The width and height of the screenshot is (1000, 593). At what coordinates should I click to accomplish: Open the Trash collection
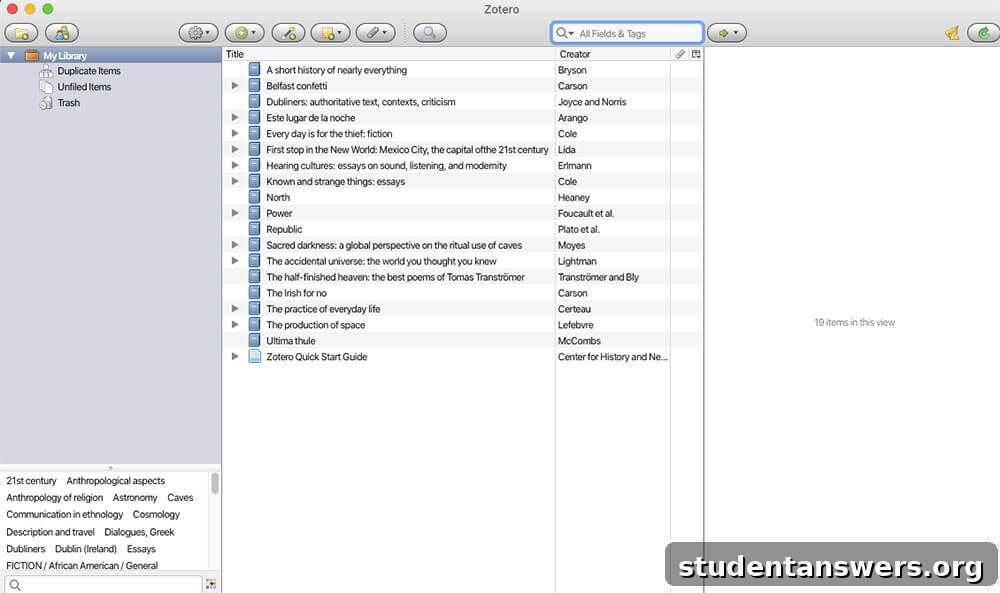[x=68, y=103]
